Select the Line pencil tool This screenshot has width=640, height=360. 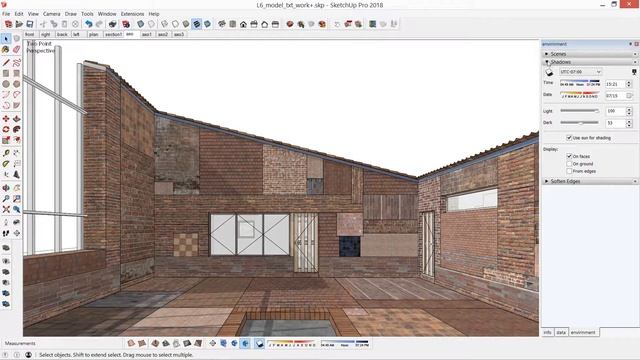(6, 62)
